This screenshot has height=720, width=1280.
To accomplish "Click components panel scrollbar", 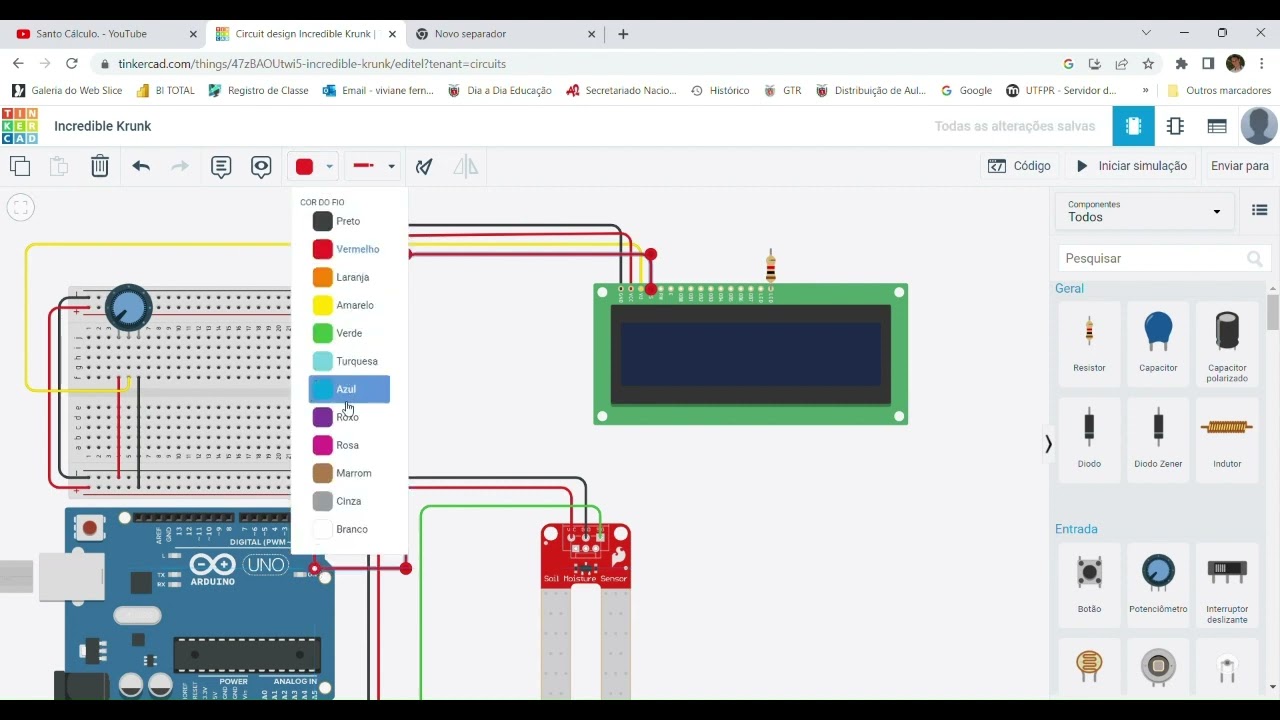I will click(x=1272, y=312).
